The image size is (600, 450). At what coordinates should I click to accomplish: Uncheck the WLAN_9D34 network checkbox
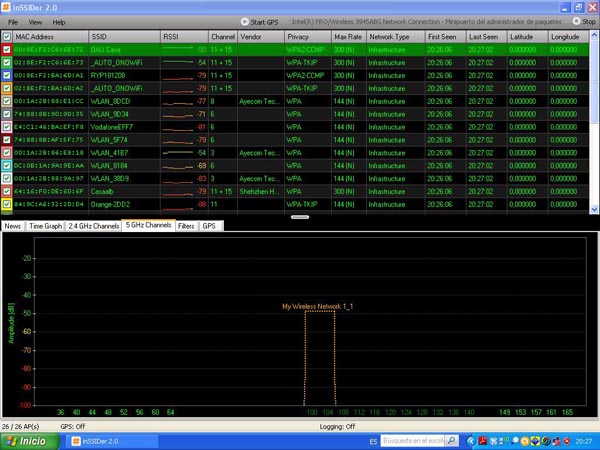point(7,114)
